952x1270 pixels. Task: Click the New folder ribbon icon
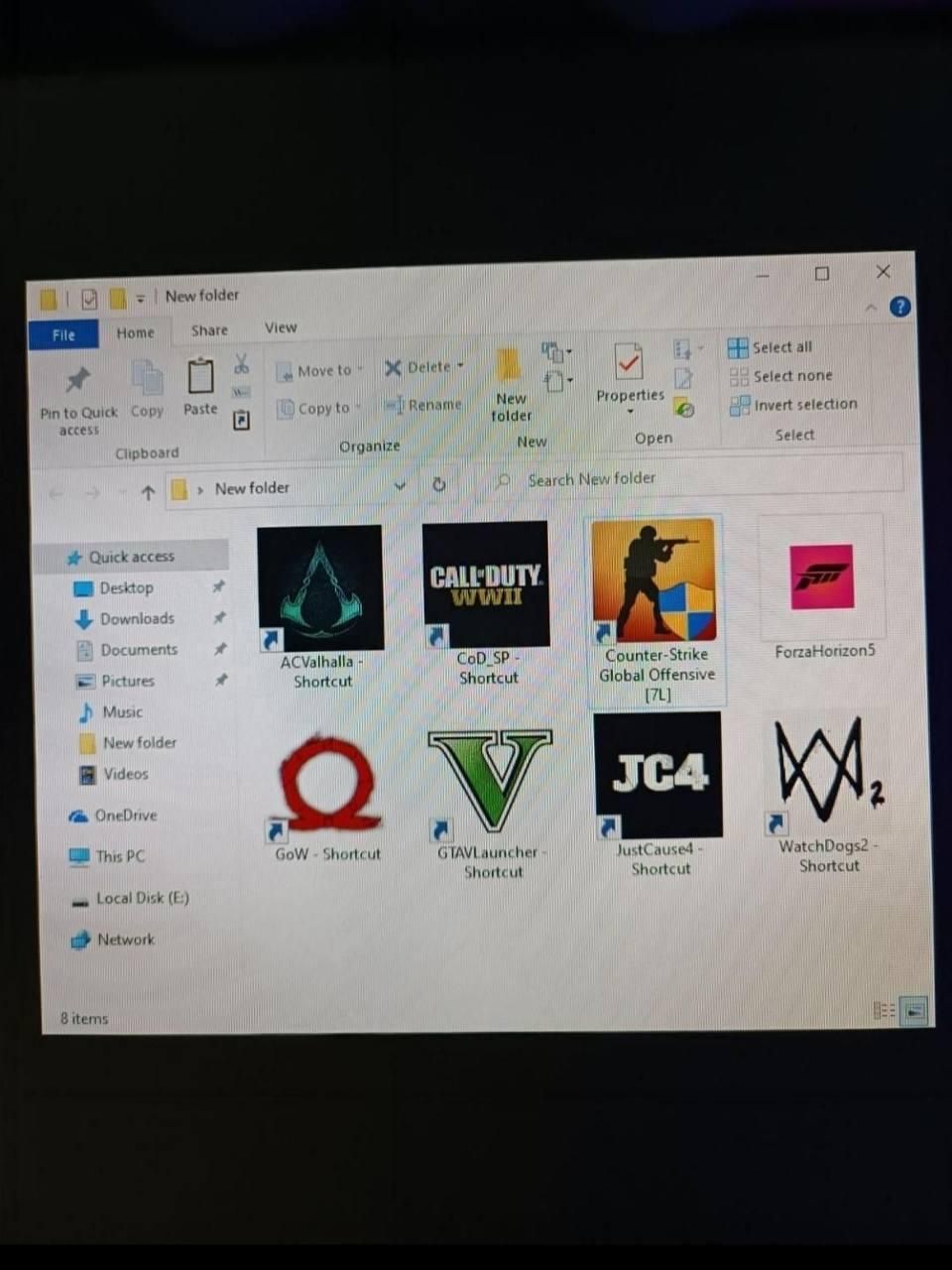pos(509,364)
